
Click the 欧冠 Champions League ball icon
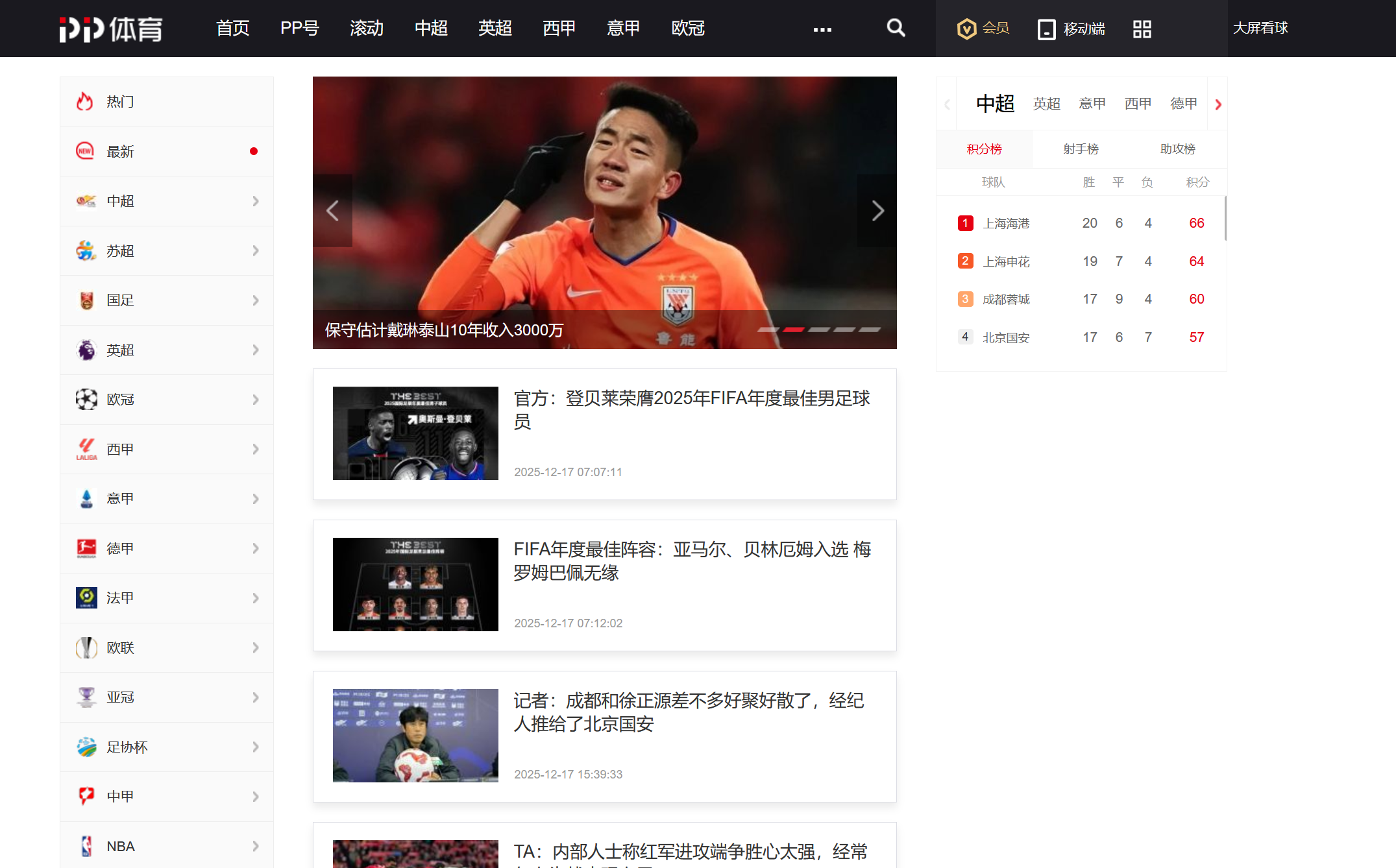[x=86, y=400]
